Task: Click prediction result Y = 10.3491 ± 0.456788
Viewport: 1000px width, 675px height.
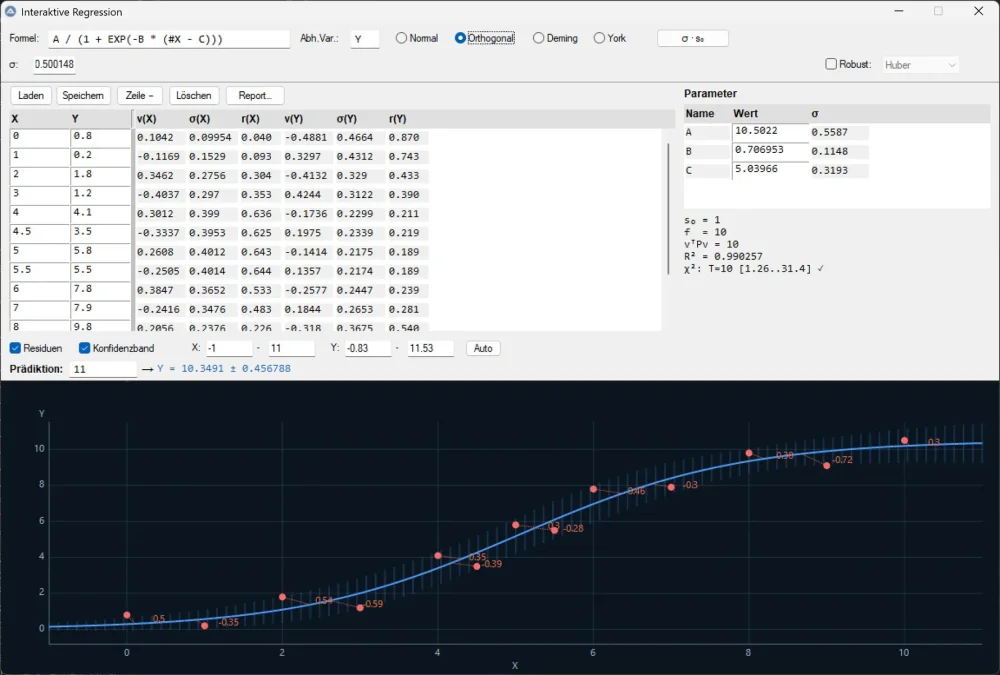Action: pos(224,369)
